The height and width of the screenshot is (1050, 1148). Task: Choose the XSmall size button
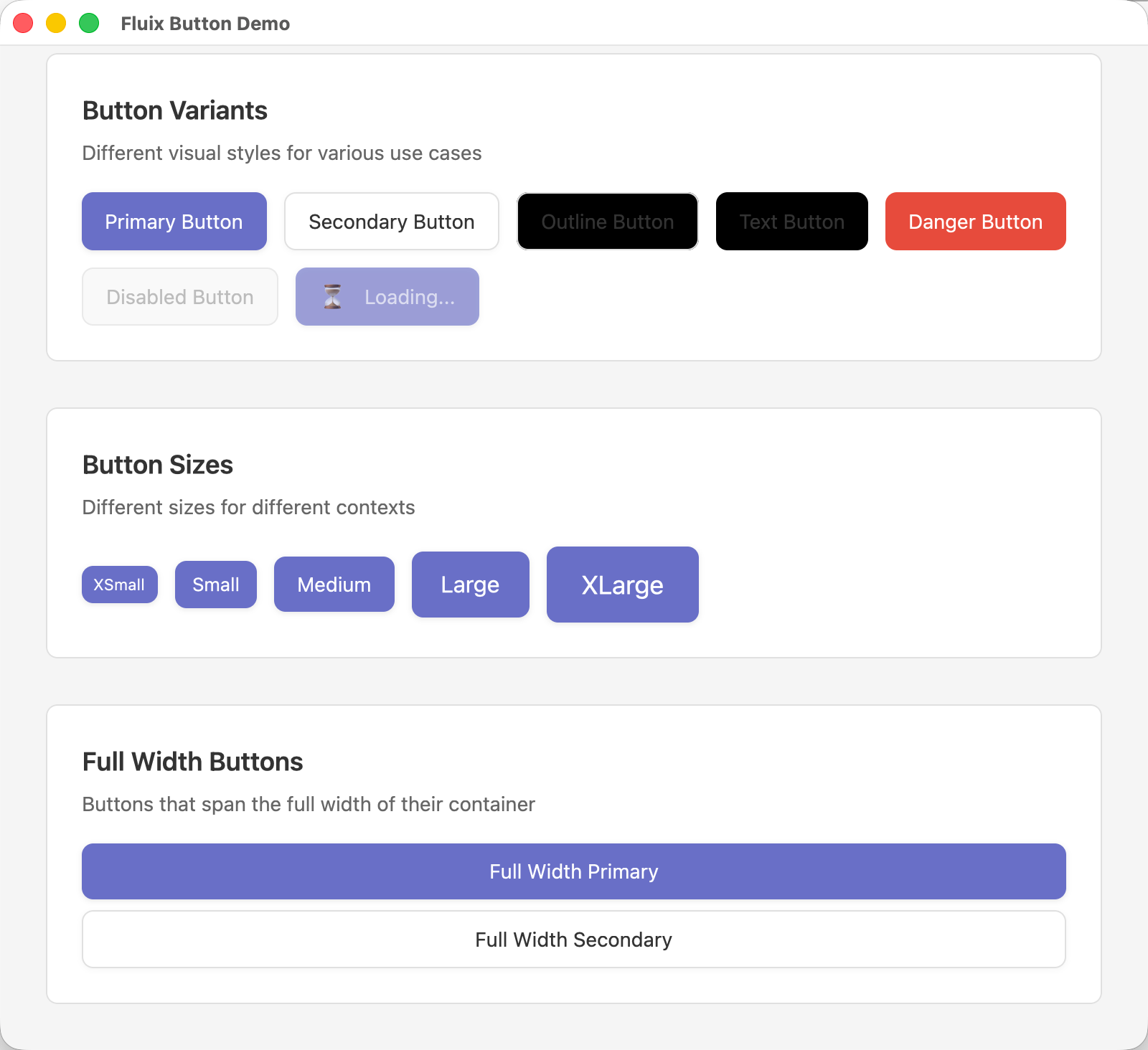120,585
